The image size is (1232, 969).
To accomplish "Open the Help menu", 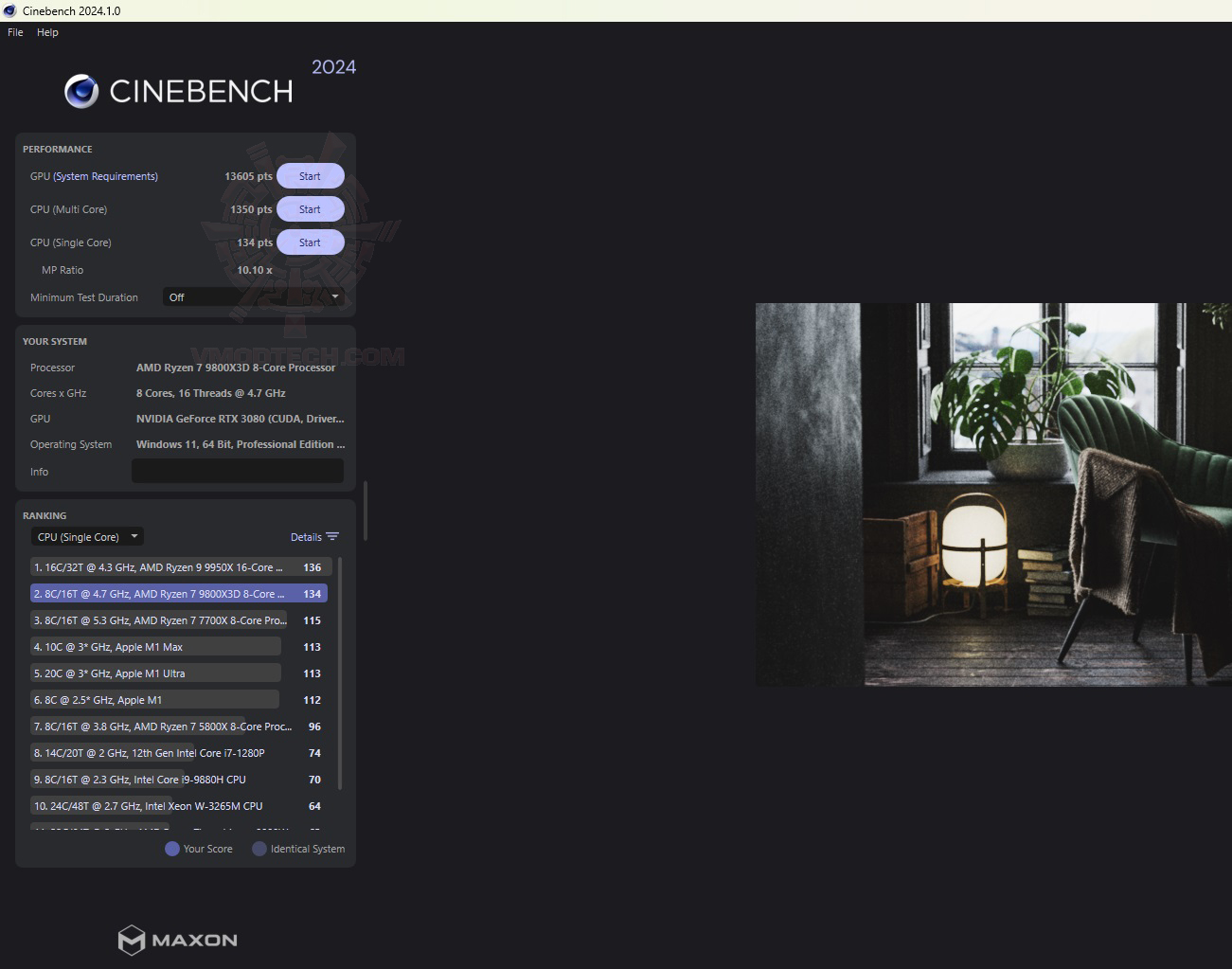I will (x=47, y=32).
